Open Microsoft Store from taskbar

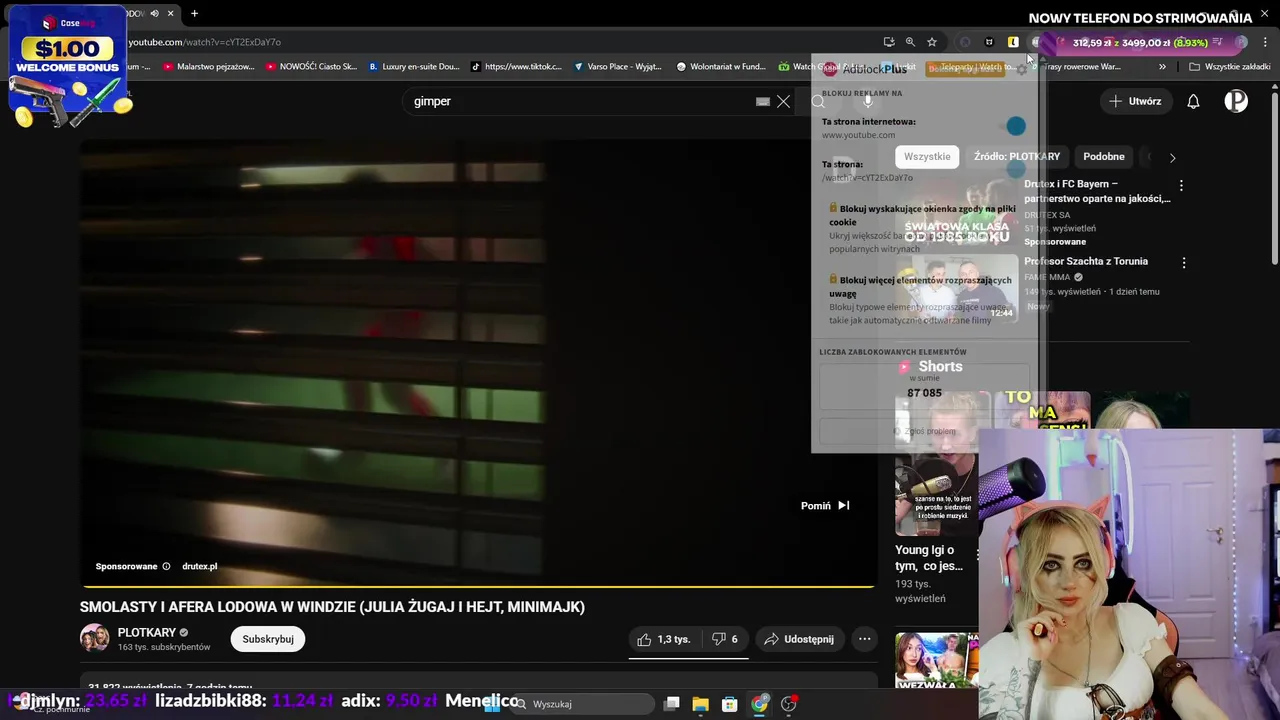tap(730, 704)
